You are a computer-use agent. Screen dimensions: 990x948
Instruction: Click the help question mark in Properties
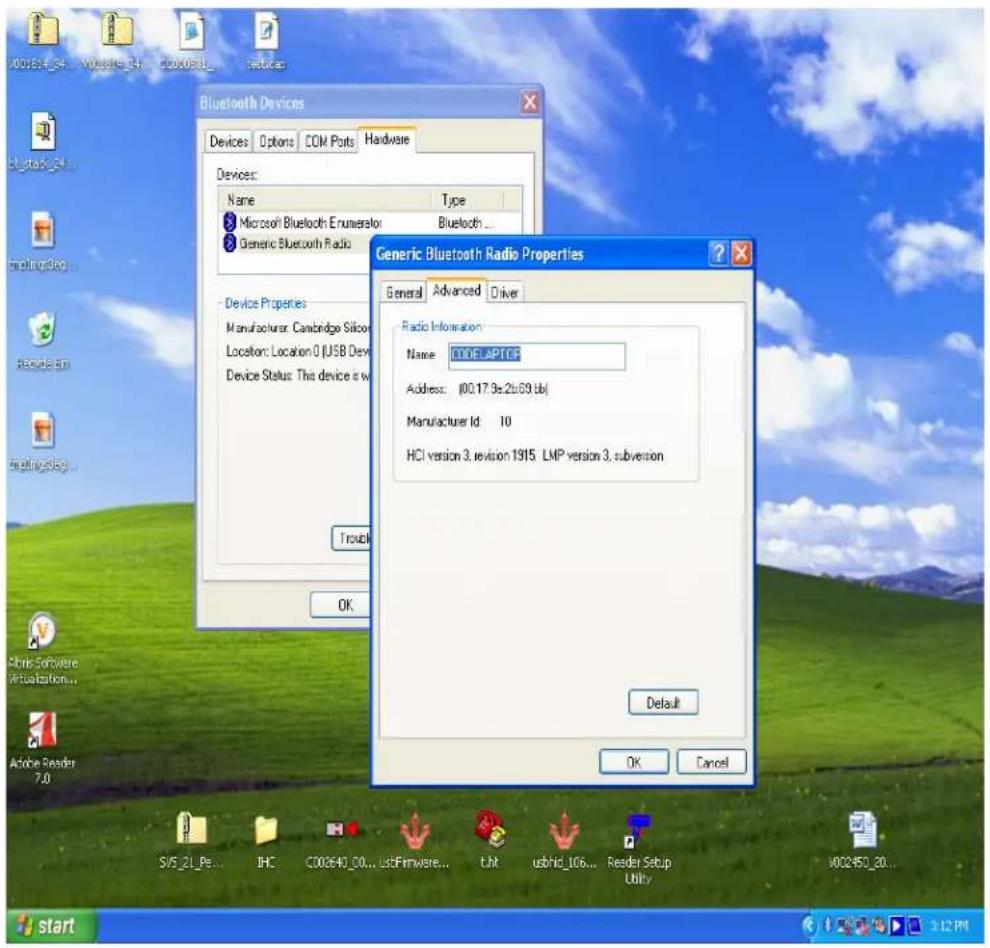[x=718, y=253]
